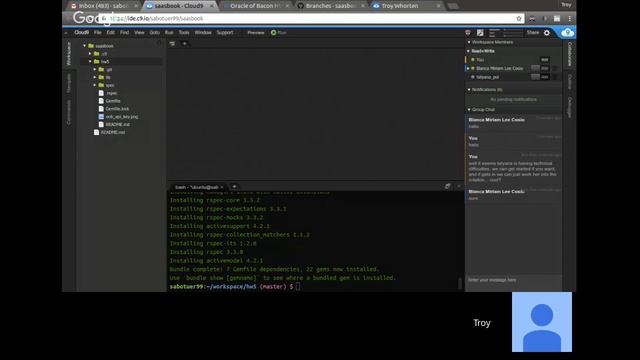Open Cloud9 preferences gear icon
Viewport: 640px width, 360px height.
coord(547,33)
